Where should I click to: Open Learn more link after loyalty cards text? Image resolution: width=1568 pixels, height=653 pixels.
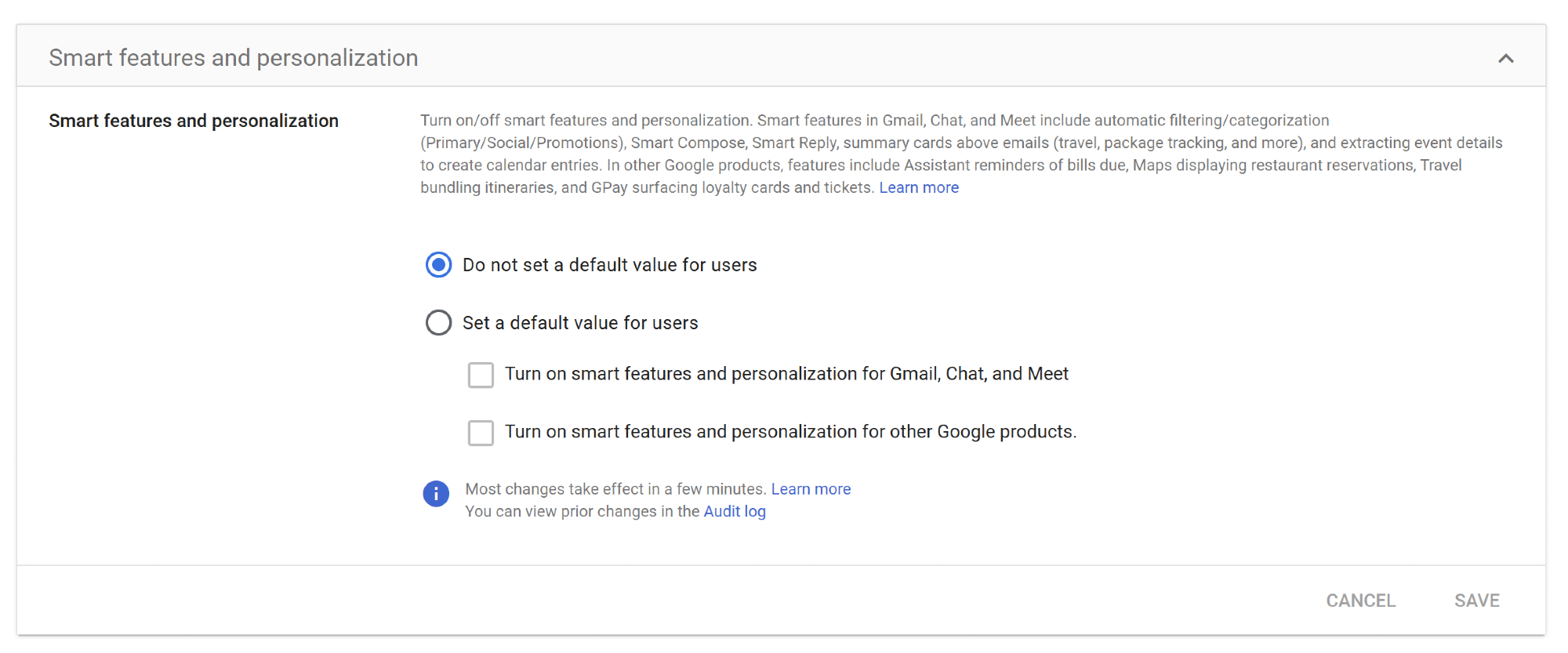click(x=918, y=188)
